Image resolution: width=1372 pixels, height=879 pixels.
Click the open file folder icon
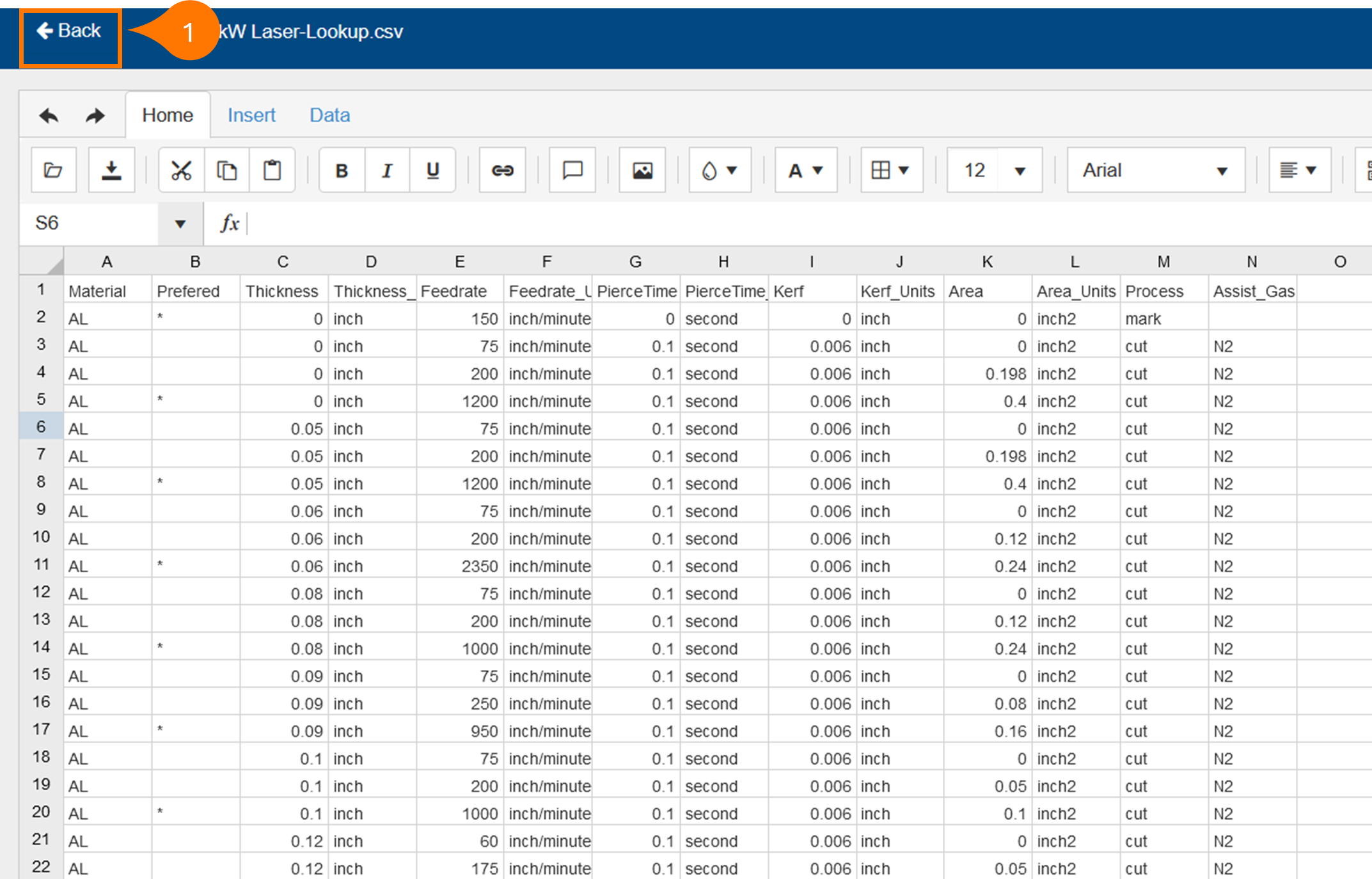click(54, 170)
